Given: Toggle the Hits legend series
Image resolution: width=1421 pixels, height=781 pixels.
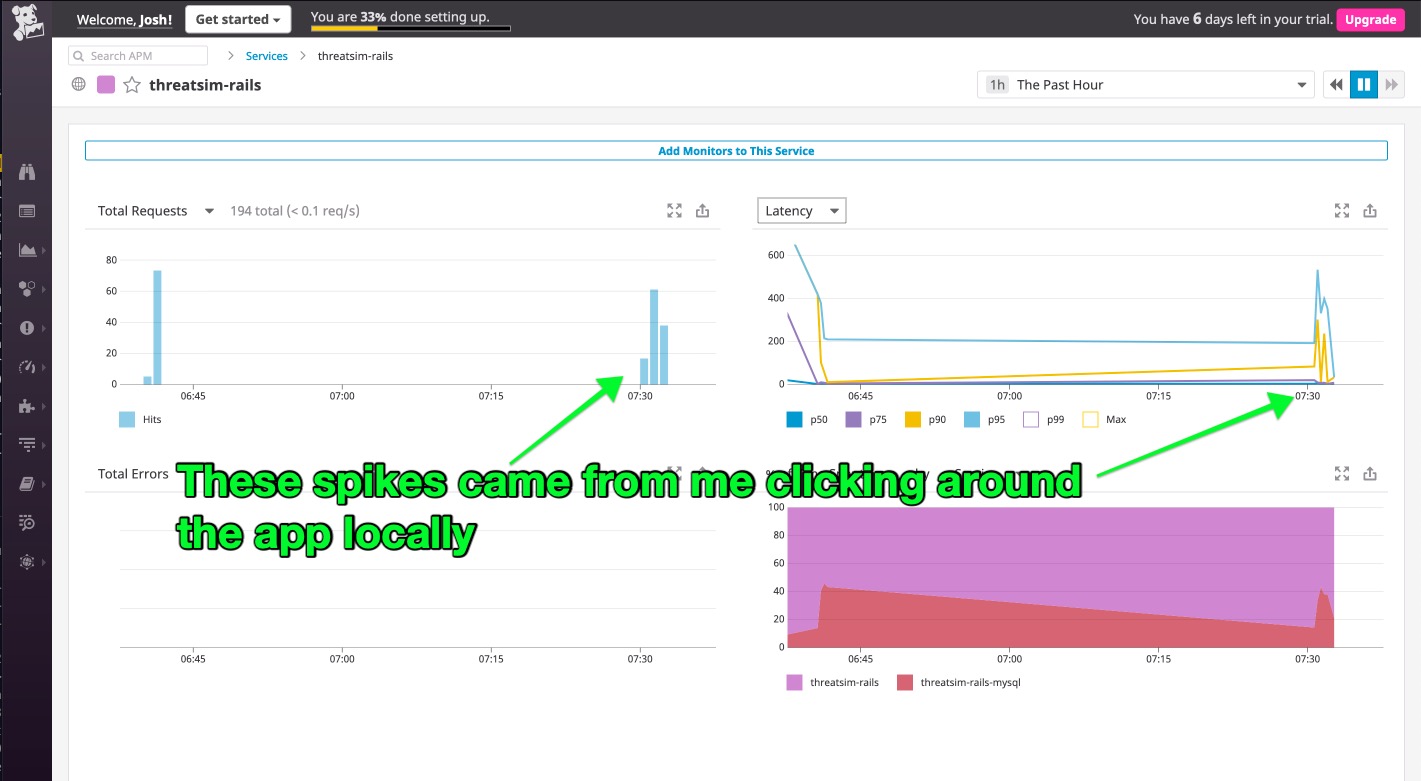Looking at the screenshot, I should 140,420.
